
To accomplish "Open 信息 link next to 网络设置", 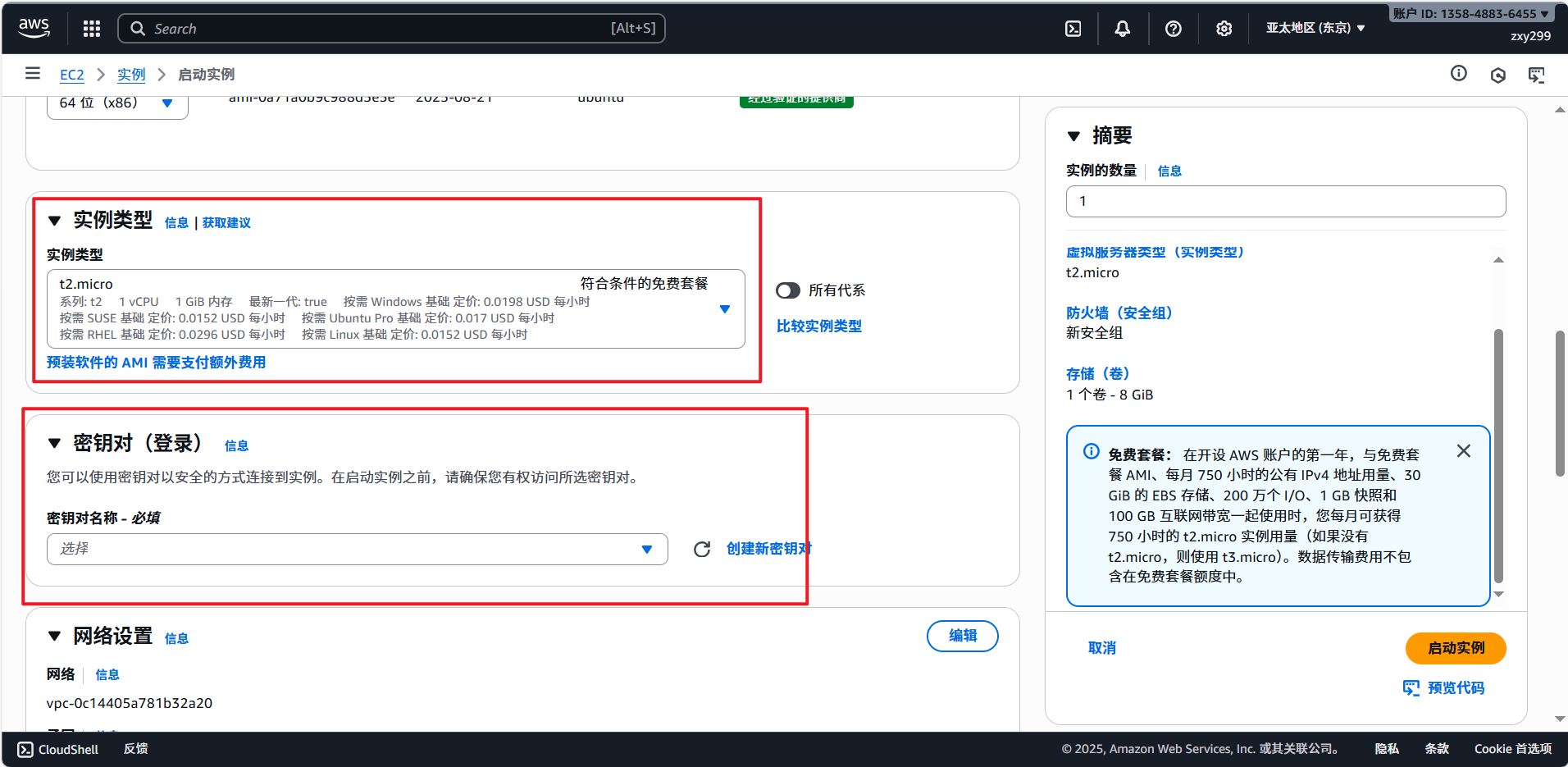I will 176,638.
